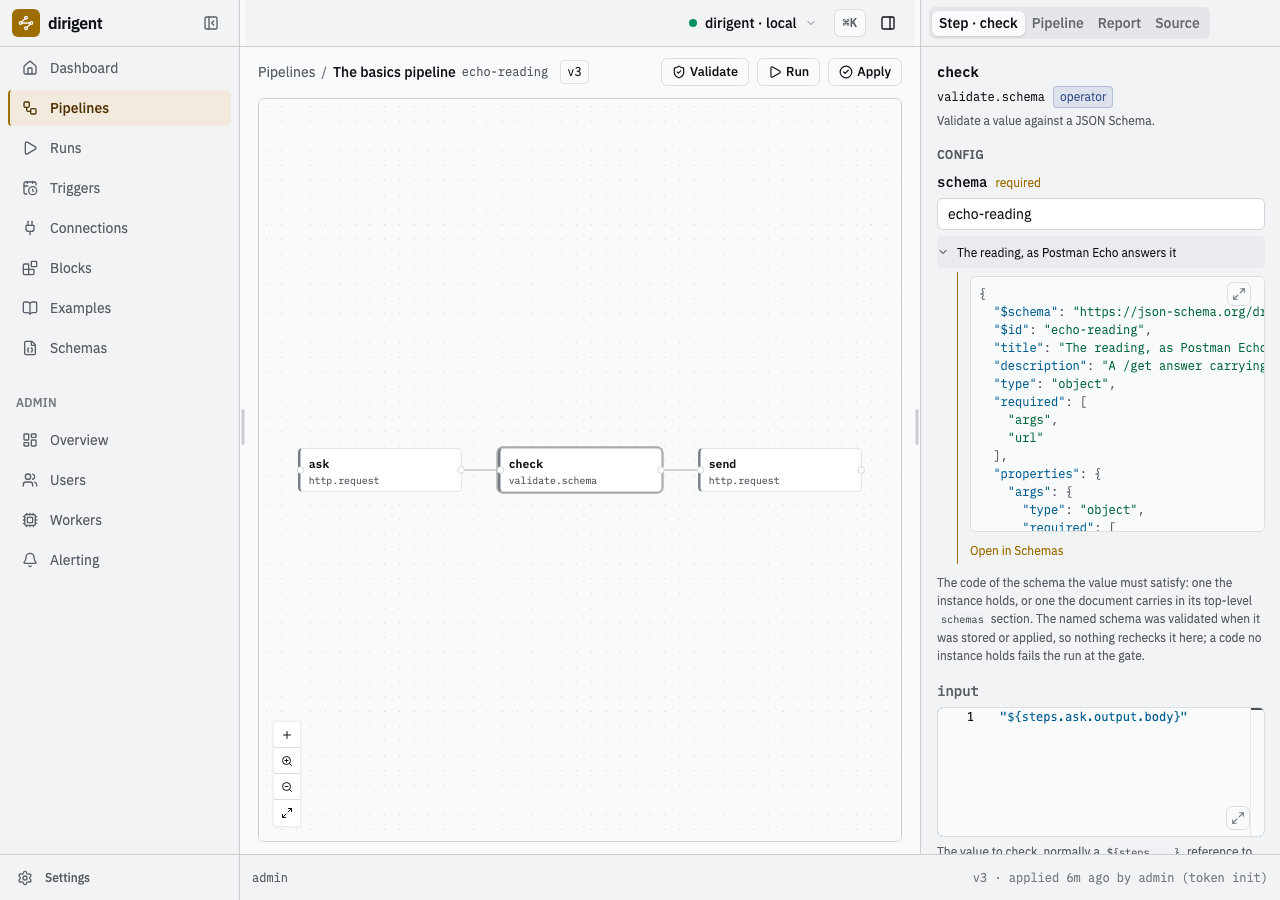Go to Runs in sidebar
1280x900 pixels.
pos(119,148)
